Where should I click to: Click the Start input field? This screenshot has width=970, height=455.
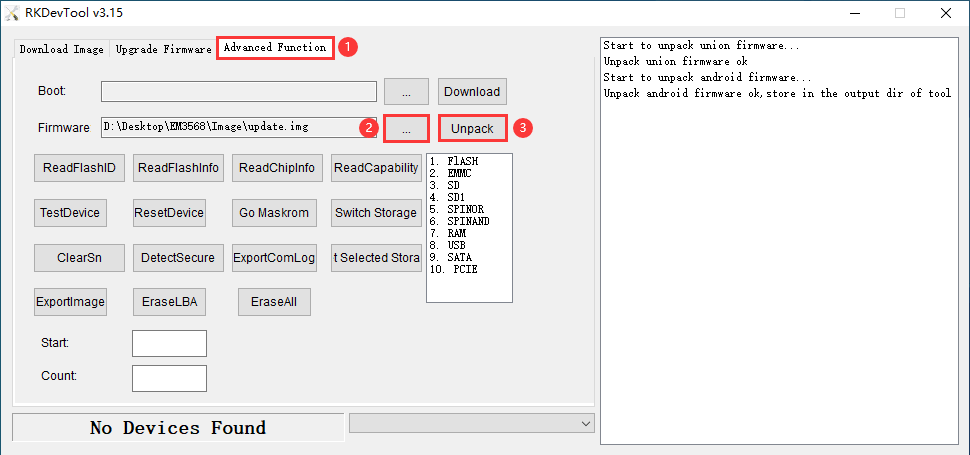pos(169,343)
